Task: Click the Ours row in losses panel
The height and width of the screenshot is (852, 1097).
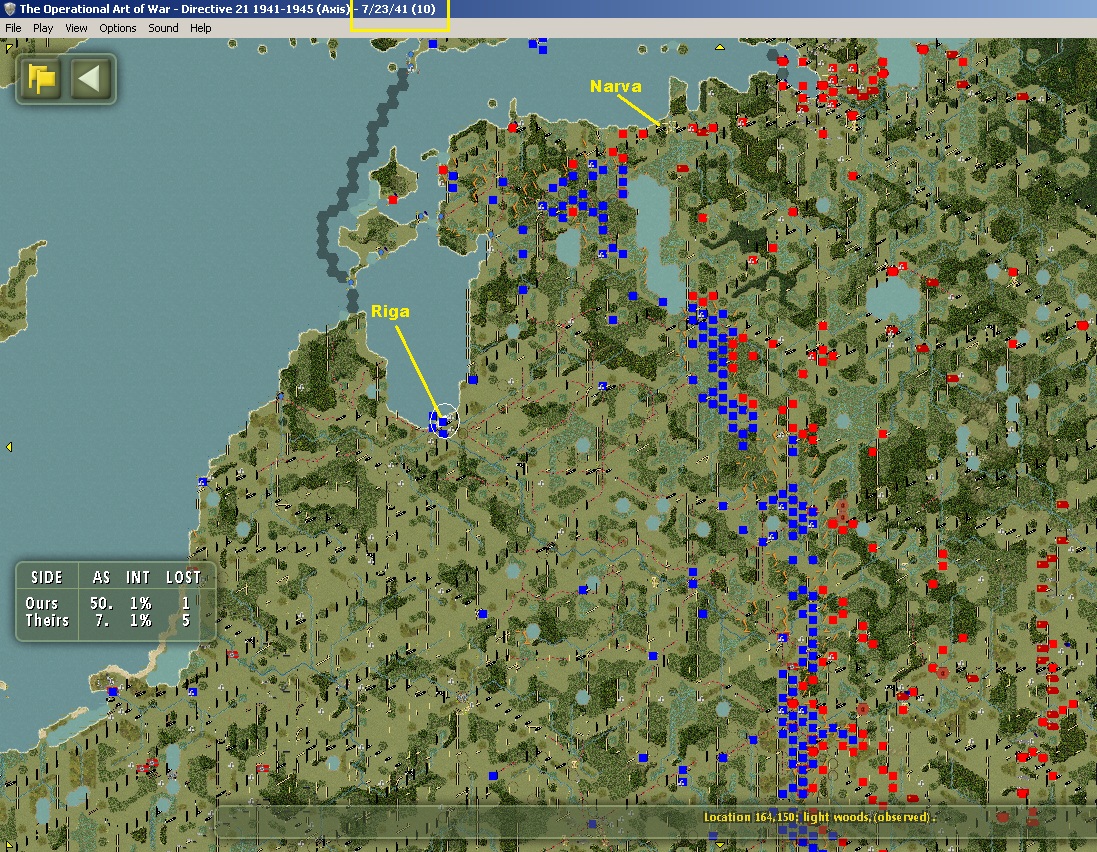Action: 42,603
